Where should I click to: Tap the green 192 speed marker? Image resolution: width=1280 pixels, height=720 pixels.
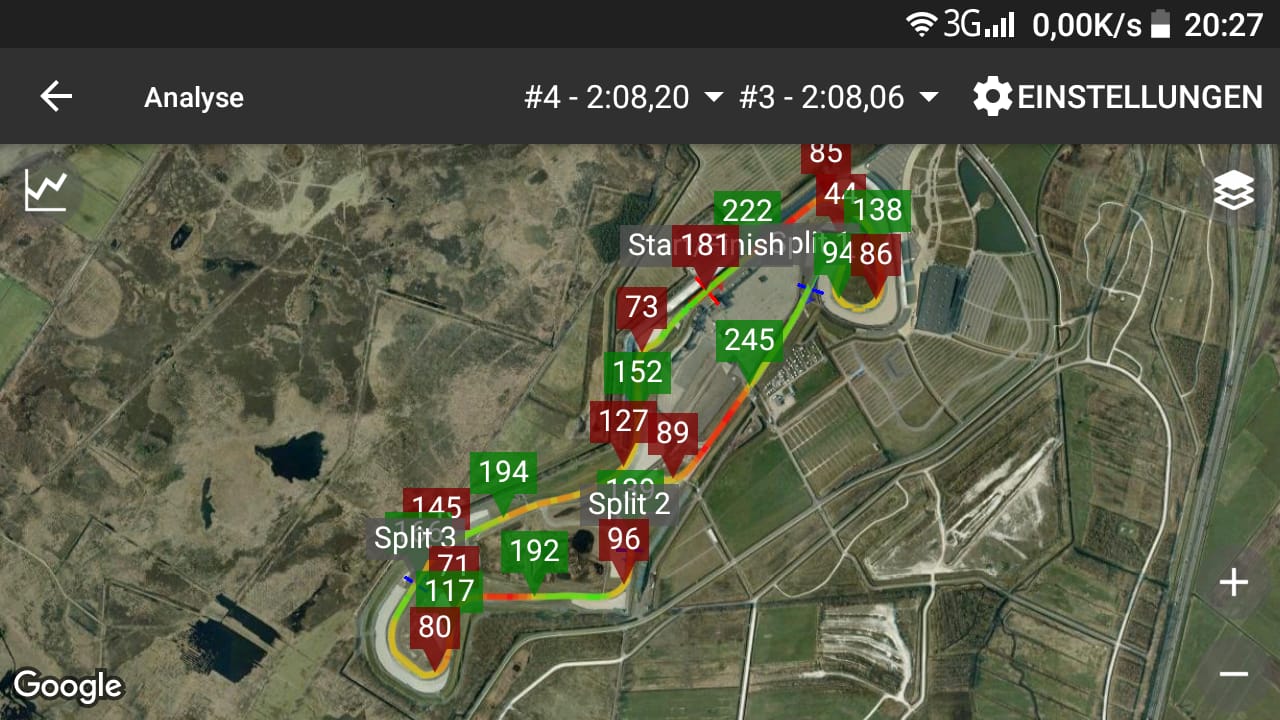click(x=534, y=552)
